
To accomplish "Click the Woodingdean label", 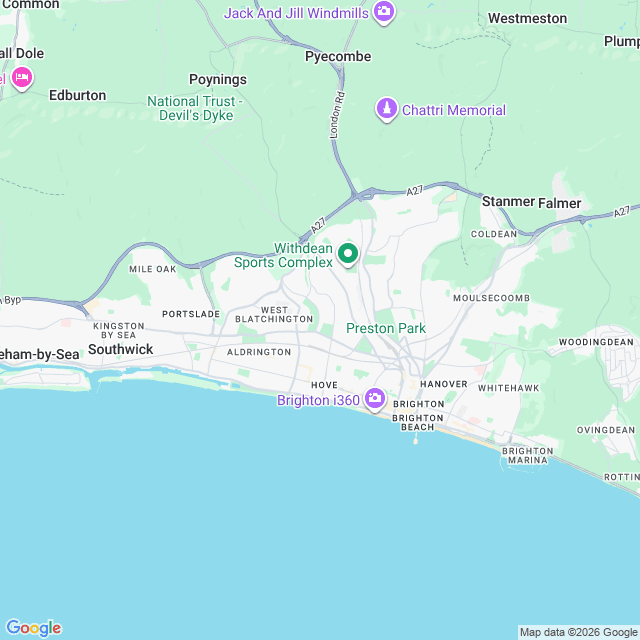I will click(596, 342).
